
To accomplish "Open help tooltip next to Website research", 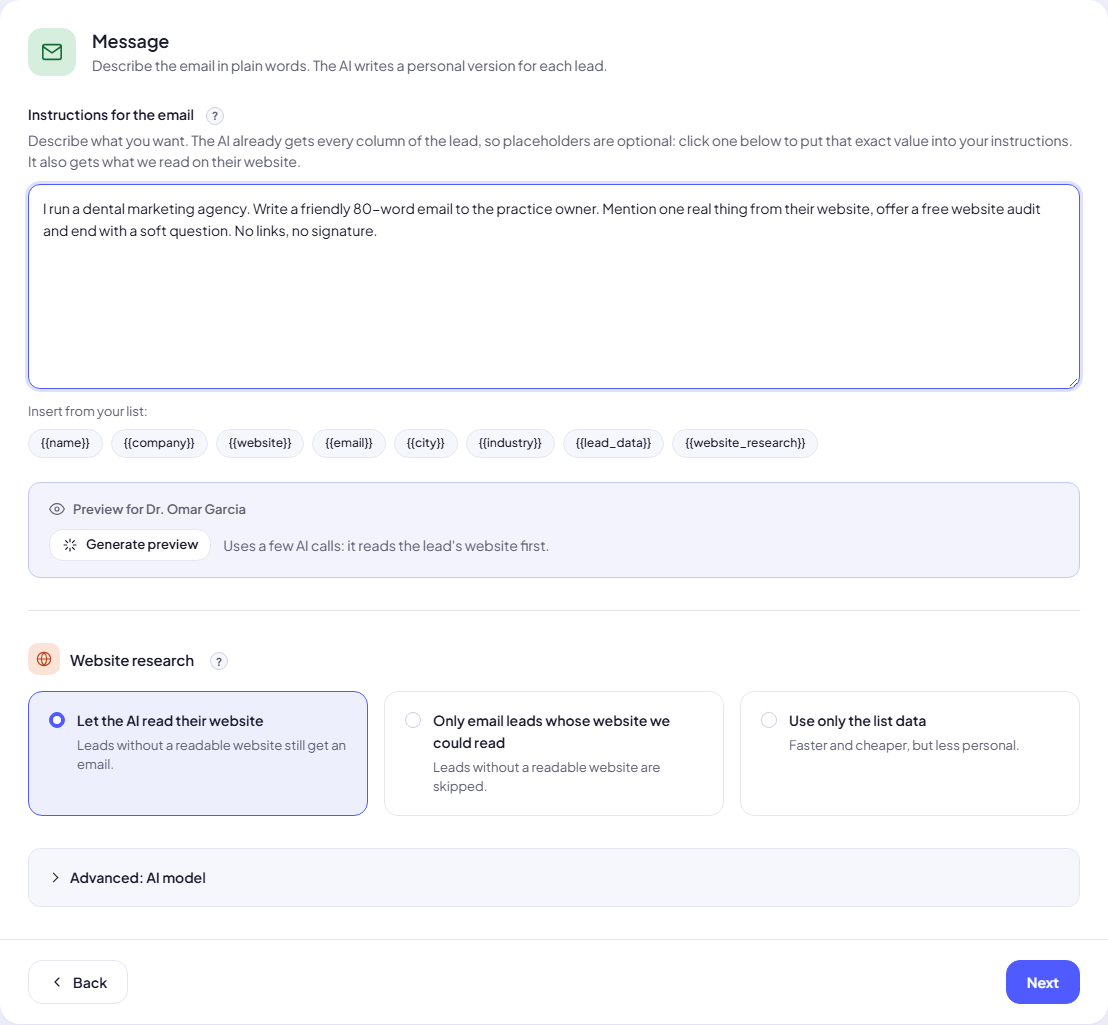I will (x=219, y=661).
